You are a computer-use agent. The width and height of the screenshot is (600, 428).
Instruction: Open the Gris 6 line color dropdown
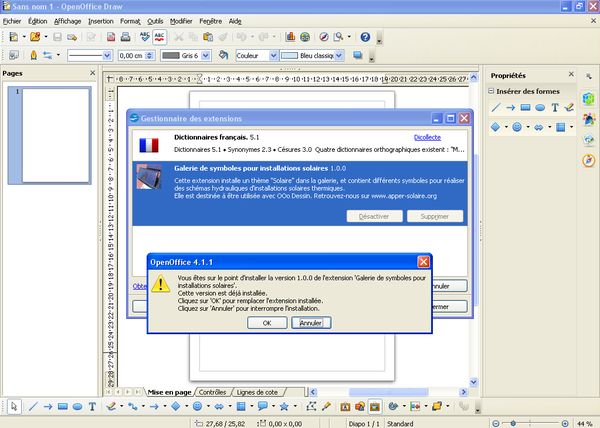coord(206,56)
